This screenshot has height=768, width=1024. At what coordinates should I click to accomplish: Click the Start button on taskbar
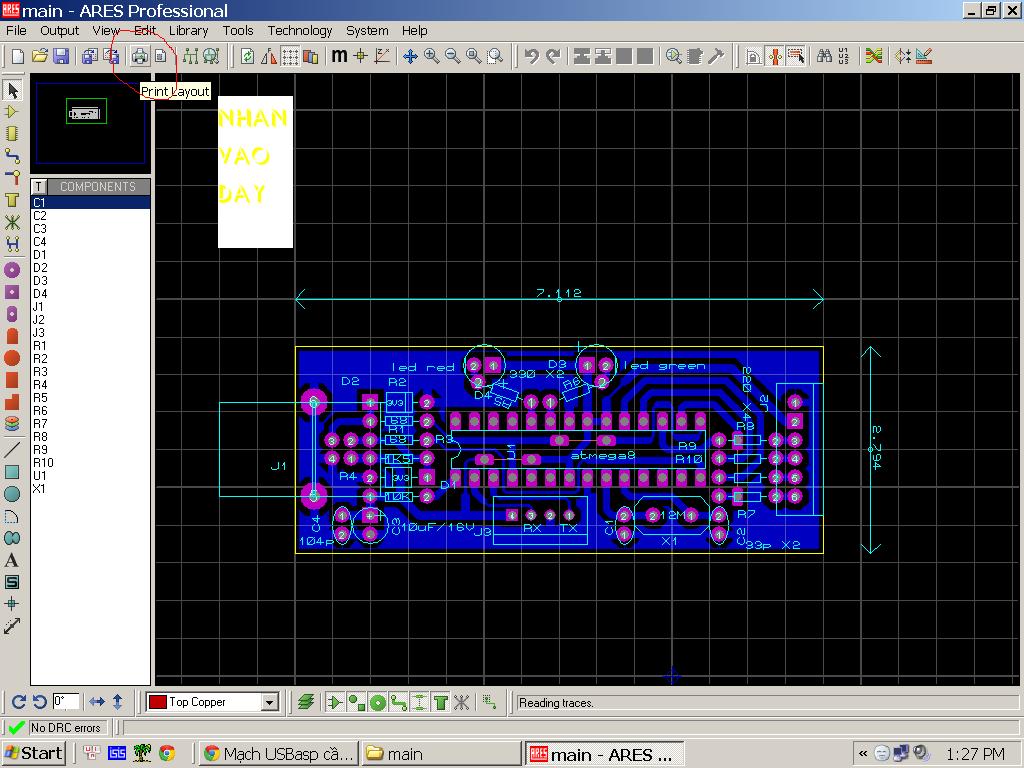coord(34,753)
